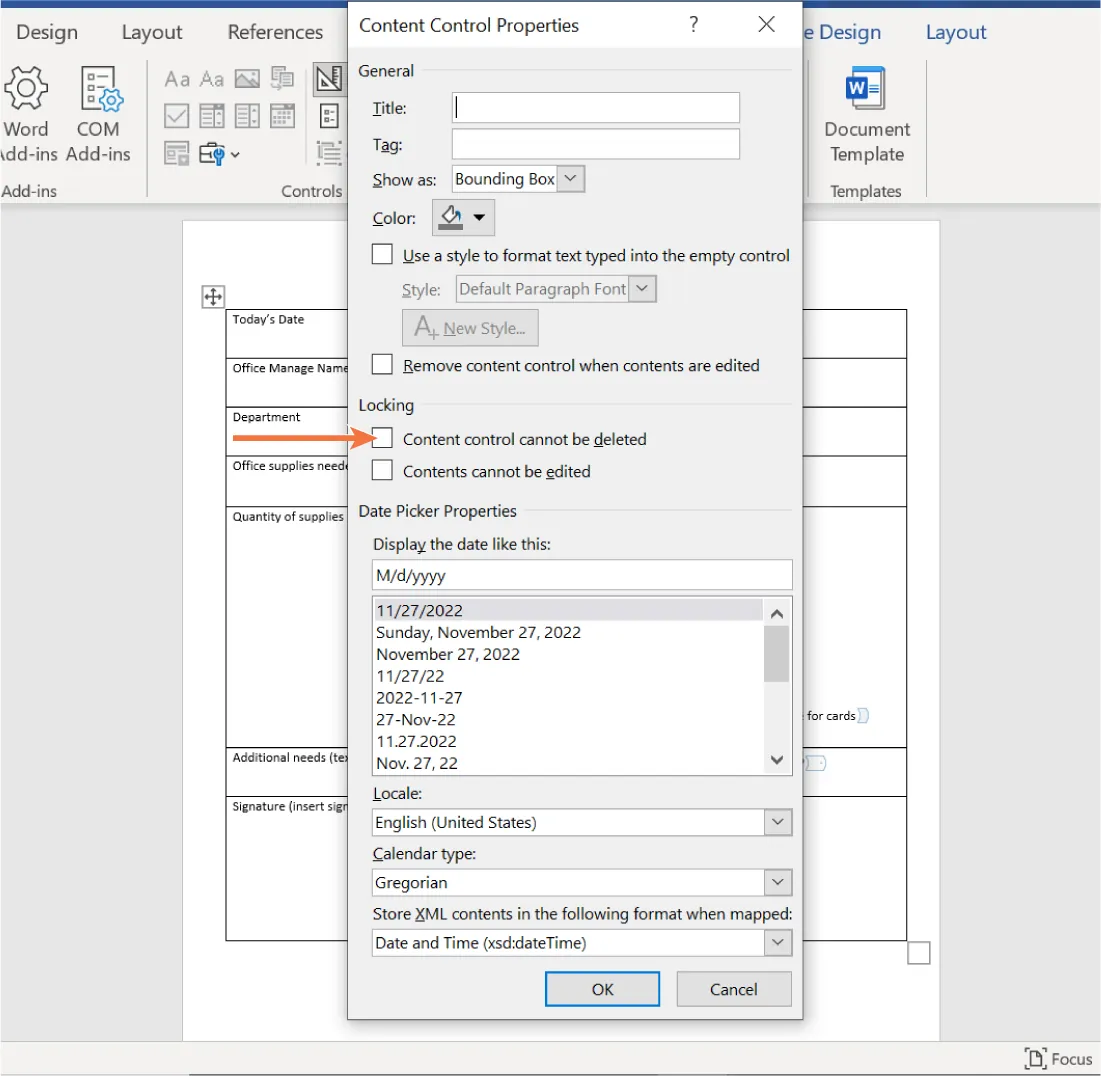The image size is (1101, 1076).
Task: Switch to the Layout ribbon tab
Action: (151, 31)
